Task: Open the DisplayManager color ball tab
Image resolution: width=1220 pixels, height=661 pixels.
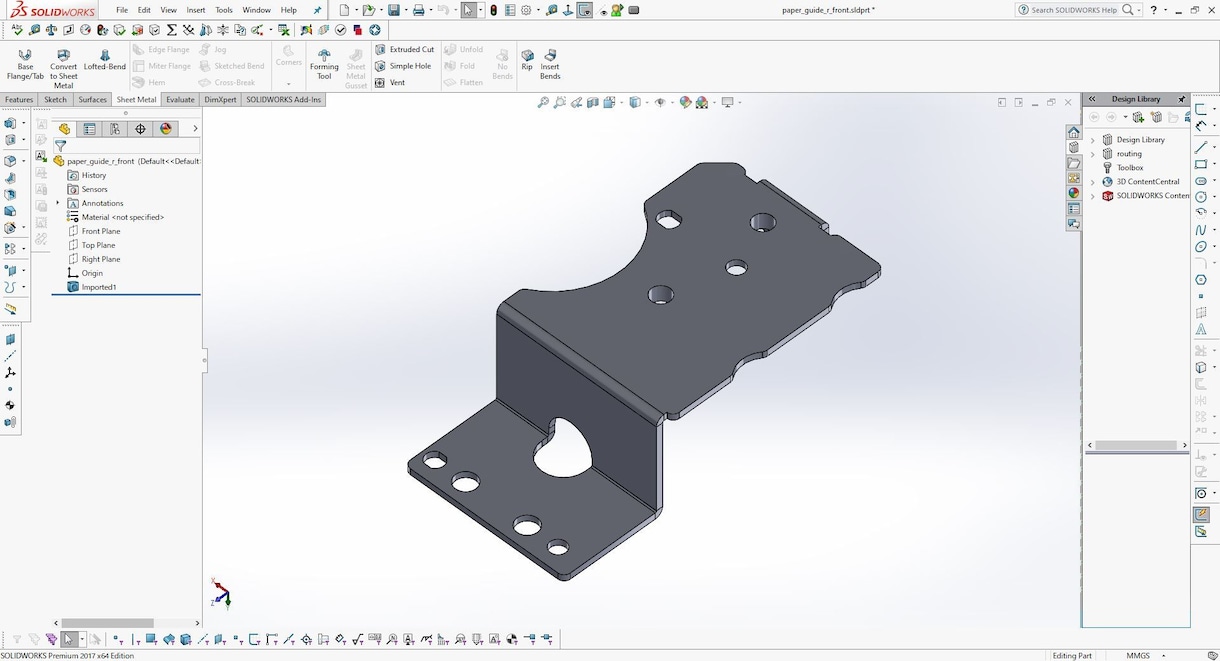Action: pyautogui.click(x=166, y=129)
